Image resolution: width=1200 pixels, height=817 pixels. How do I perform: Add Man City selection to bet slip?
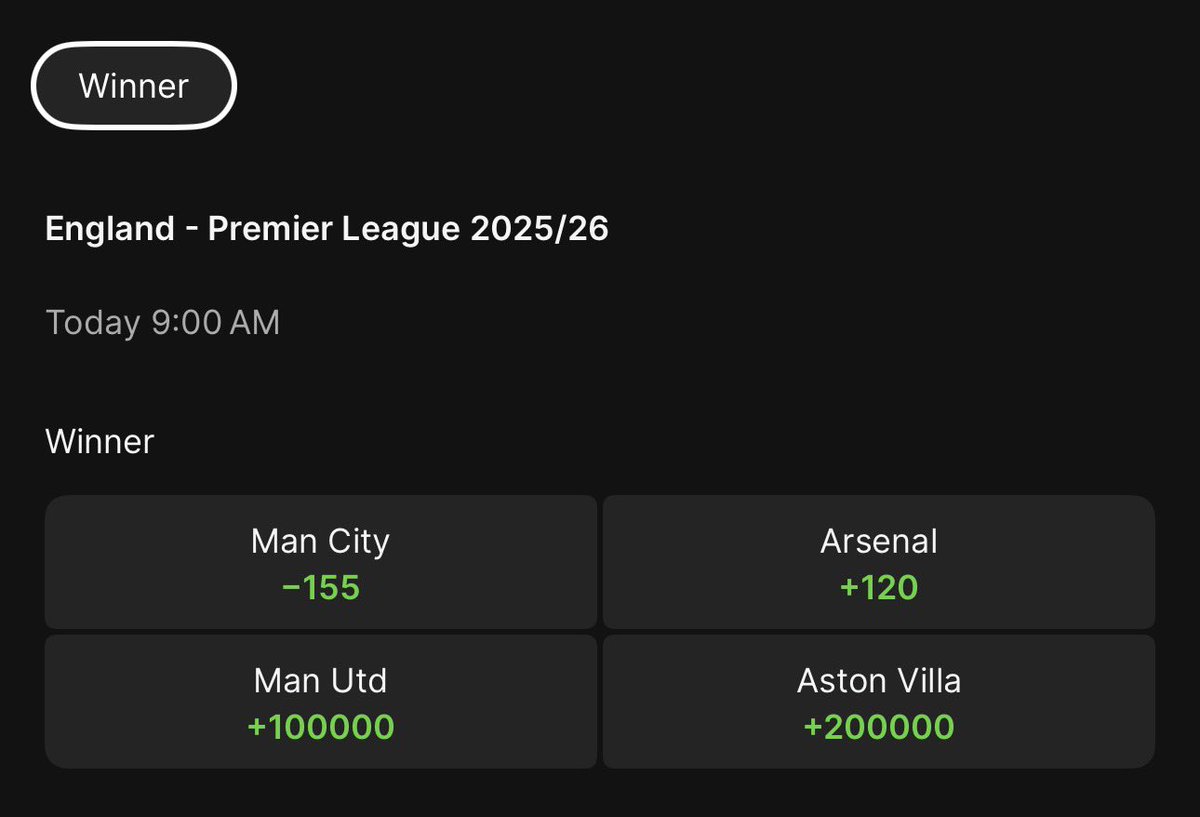click(320, 562)
